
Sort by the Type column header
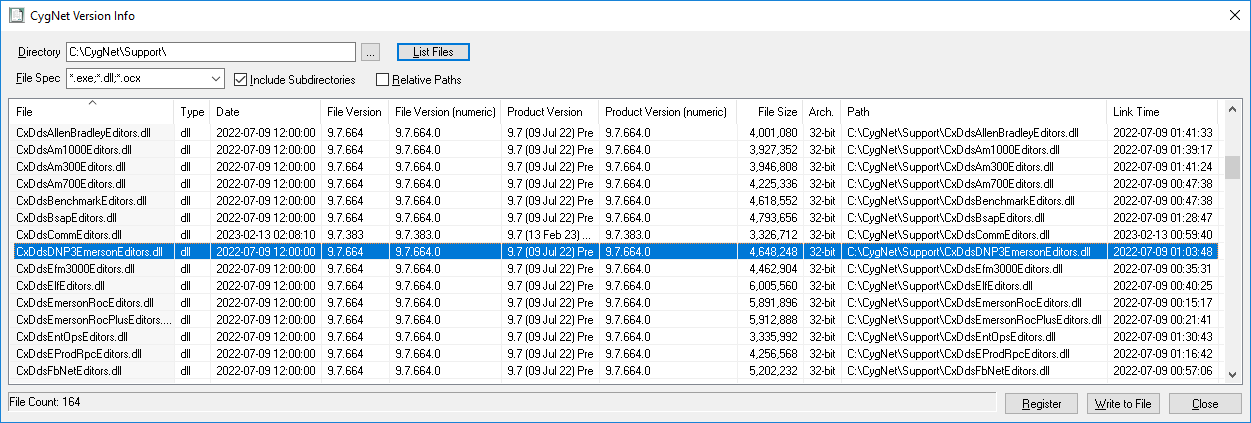click(x=193, y=112)
